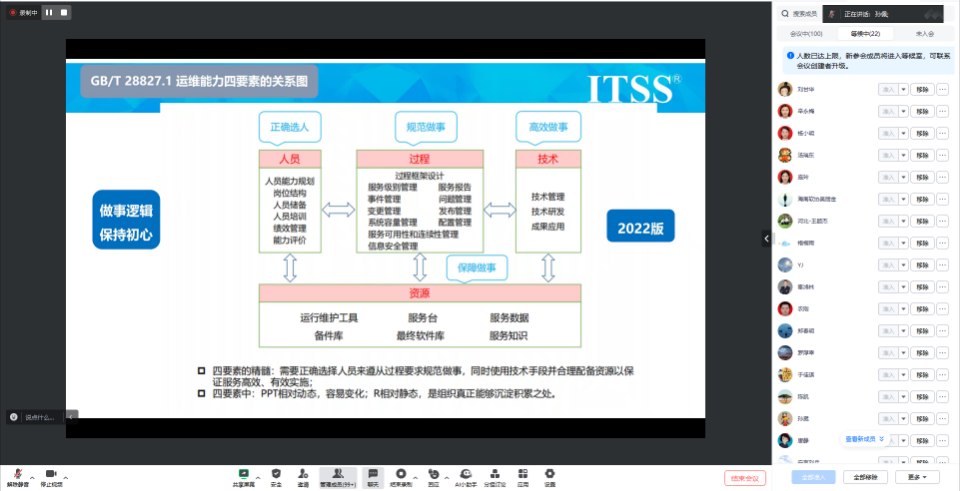Click the red End Meeting button
This screenshot has width=960, height=491.
point(744,477)
